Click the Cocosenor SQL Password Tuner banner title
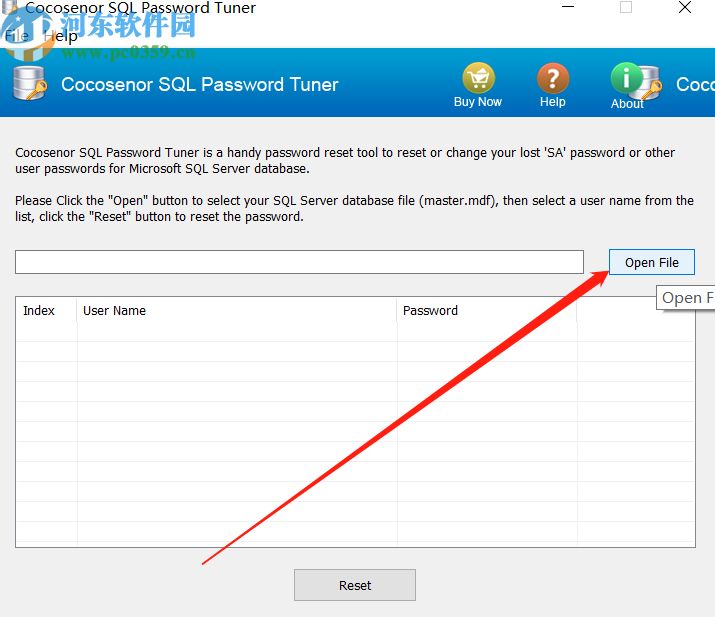 point(200,84)
